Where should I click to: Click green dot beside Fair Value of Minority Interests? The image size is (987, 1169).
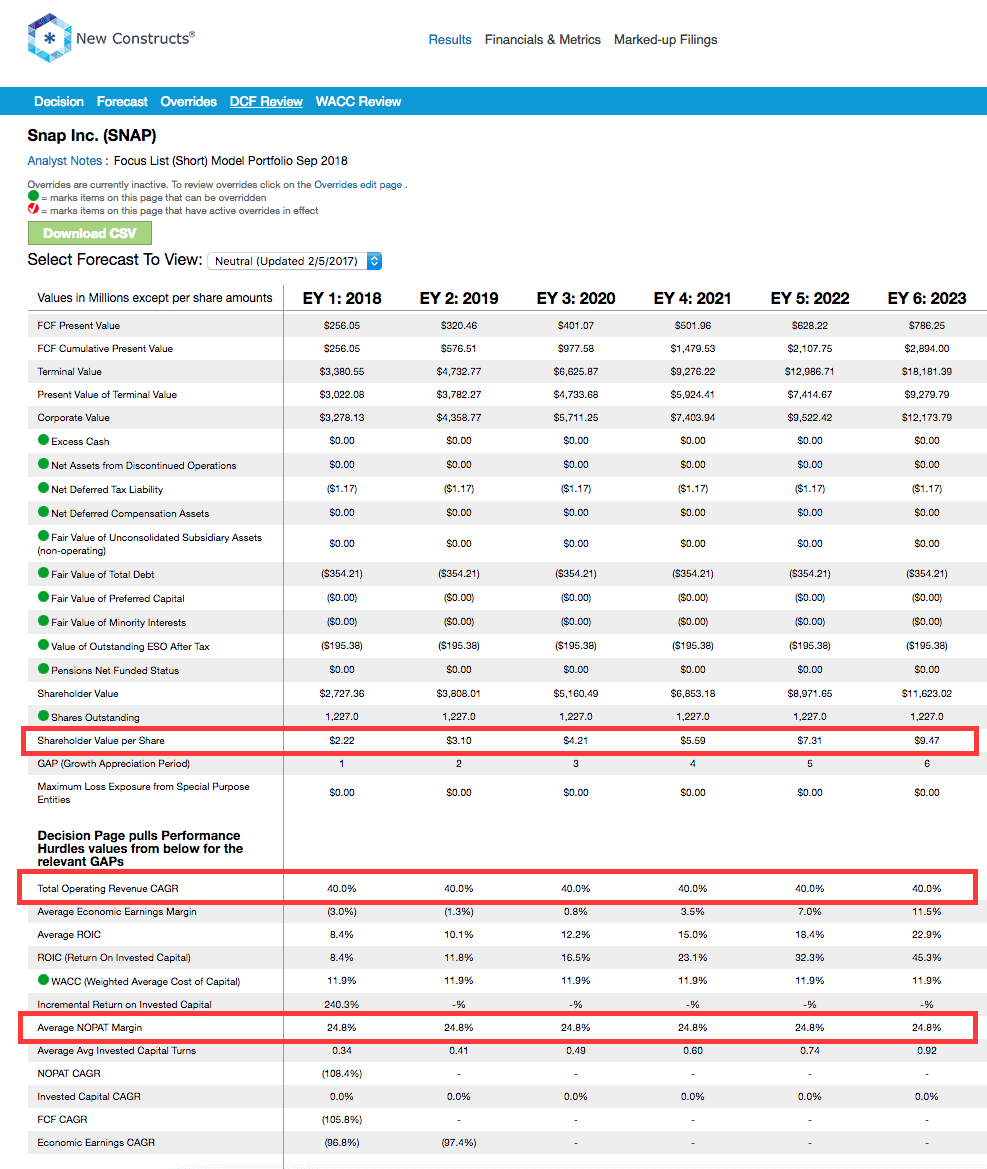pos(43,620)
